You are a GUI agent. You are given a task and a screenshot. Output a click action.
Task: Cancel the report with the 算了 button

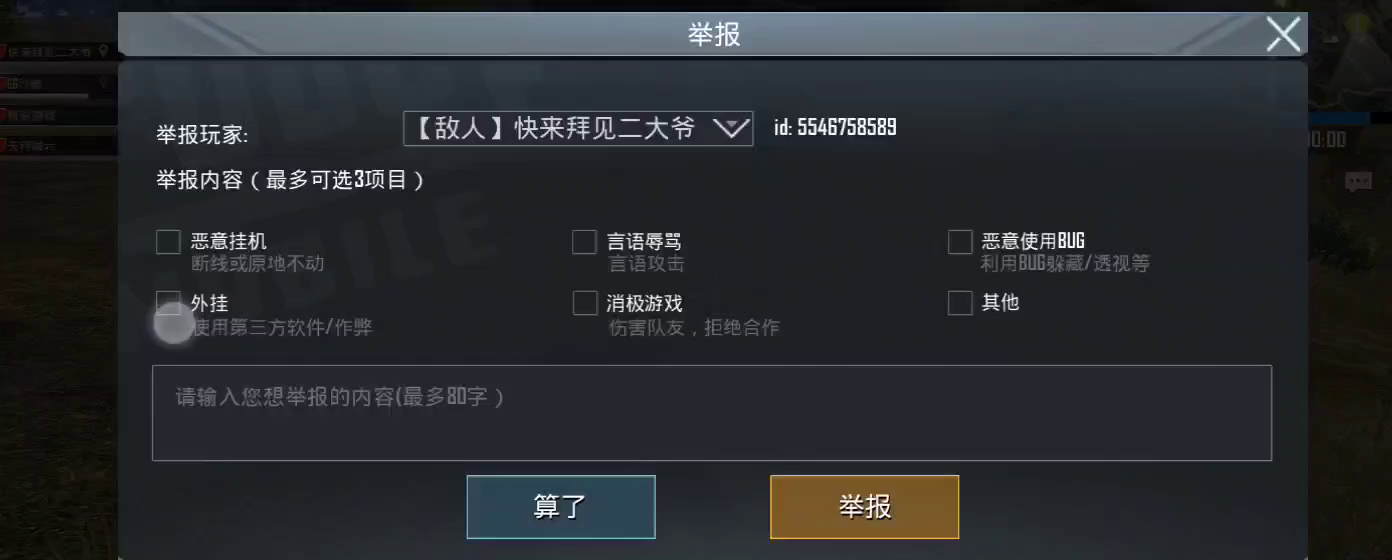click(561, 507)
